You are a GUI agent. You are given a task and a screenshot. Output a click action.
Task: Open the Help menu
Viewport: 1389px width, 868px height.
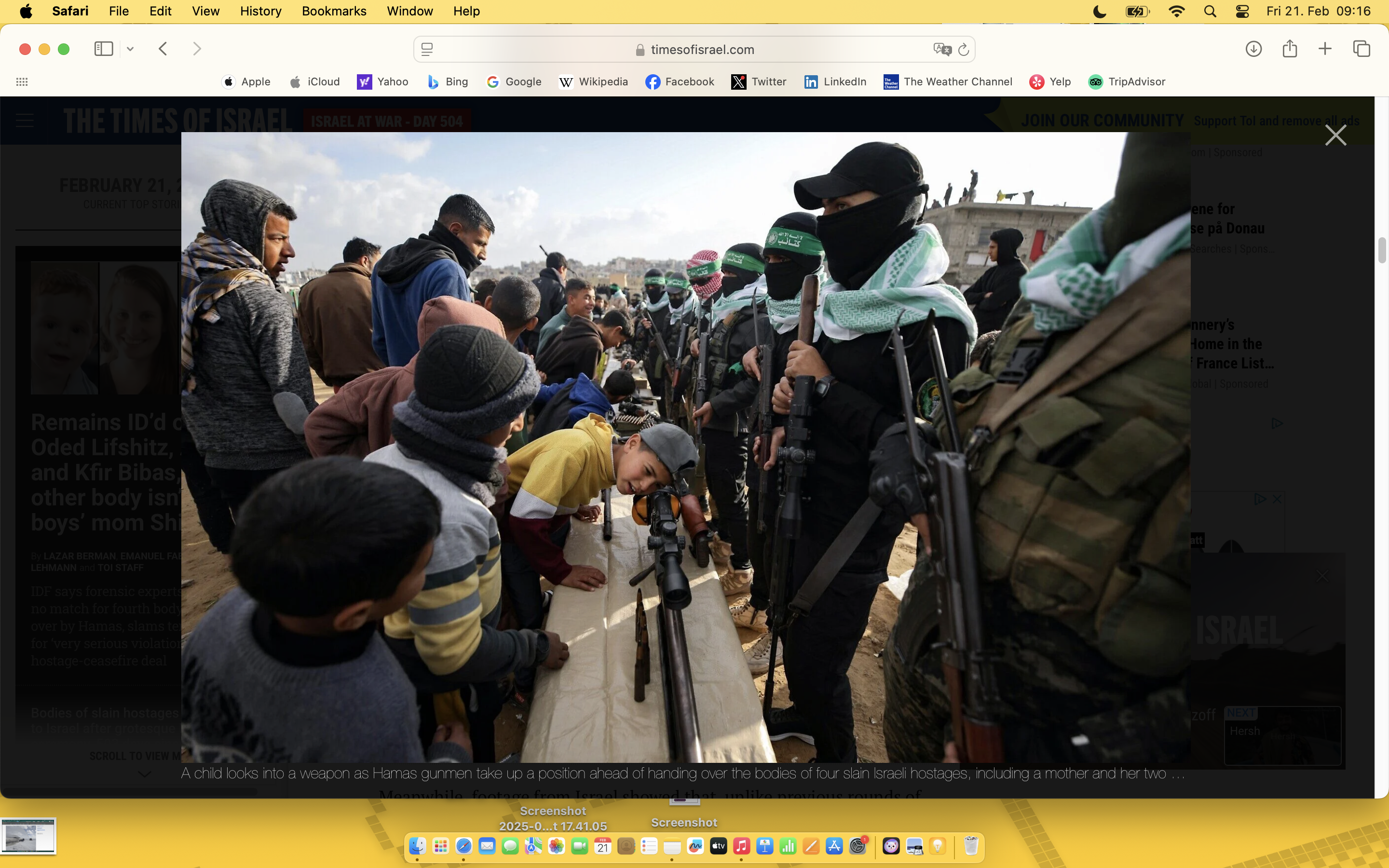pyautogui.click(x=466, y=11)
